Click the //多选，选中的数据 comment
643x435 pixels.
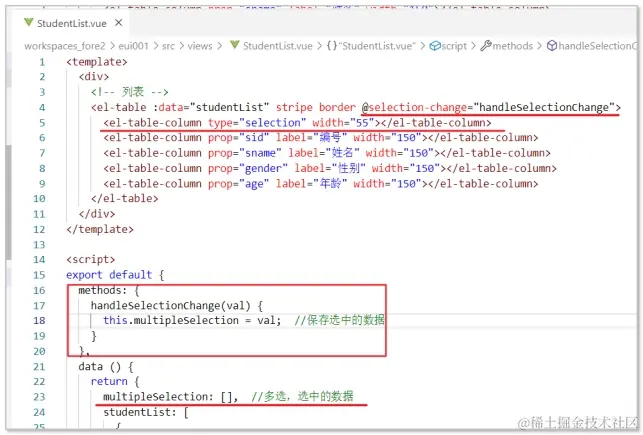point(302,397)
